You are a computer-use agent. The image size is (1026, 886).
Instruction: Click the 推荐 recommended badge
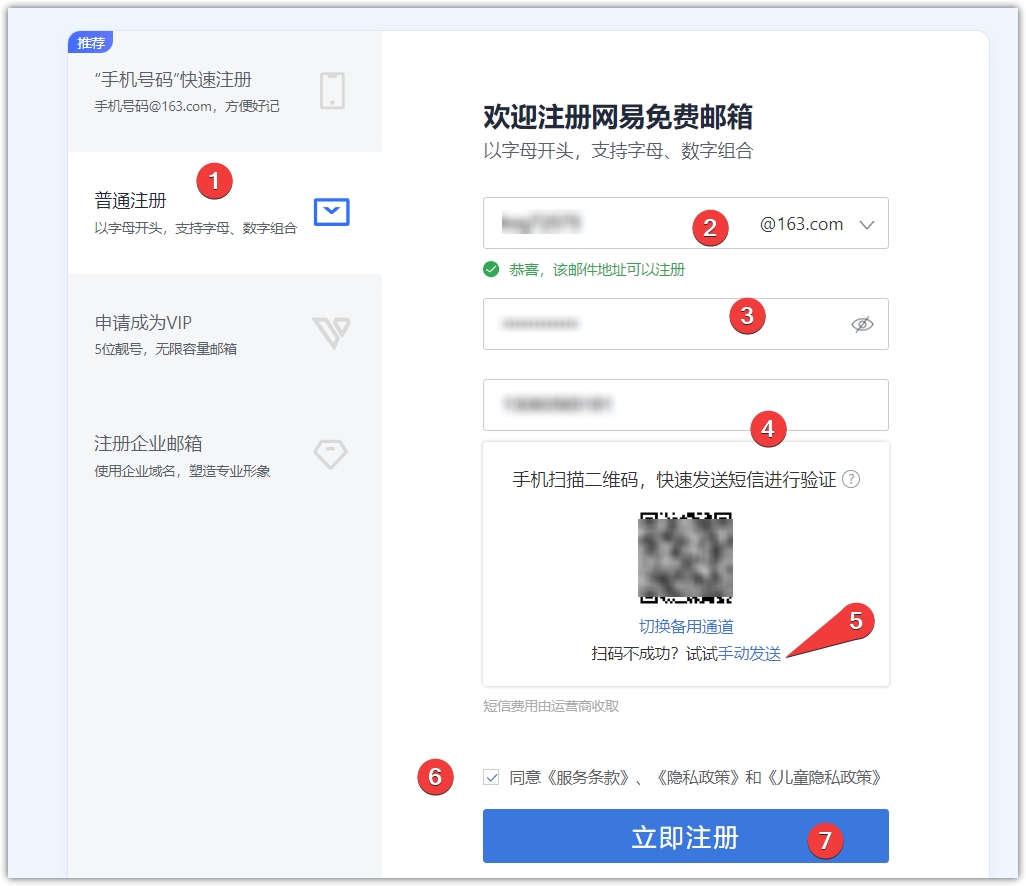(x=90, y=43)
